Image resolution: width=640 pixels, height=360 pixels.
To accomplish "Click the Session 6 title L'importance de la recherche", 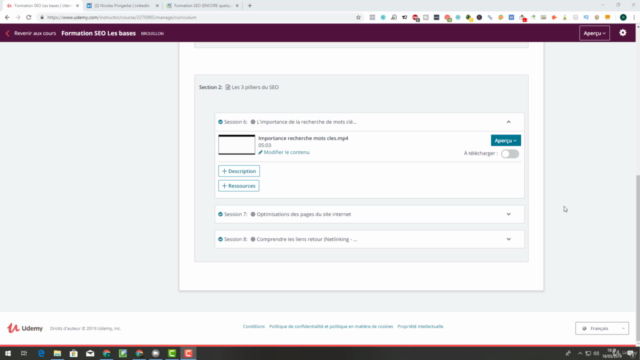I will [306, 122].
